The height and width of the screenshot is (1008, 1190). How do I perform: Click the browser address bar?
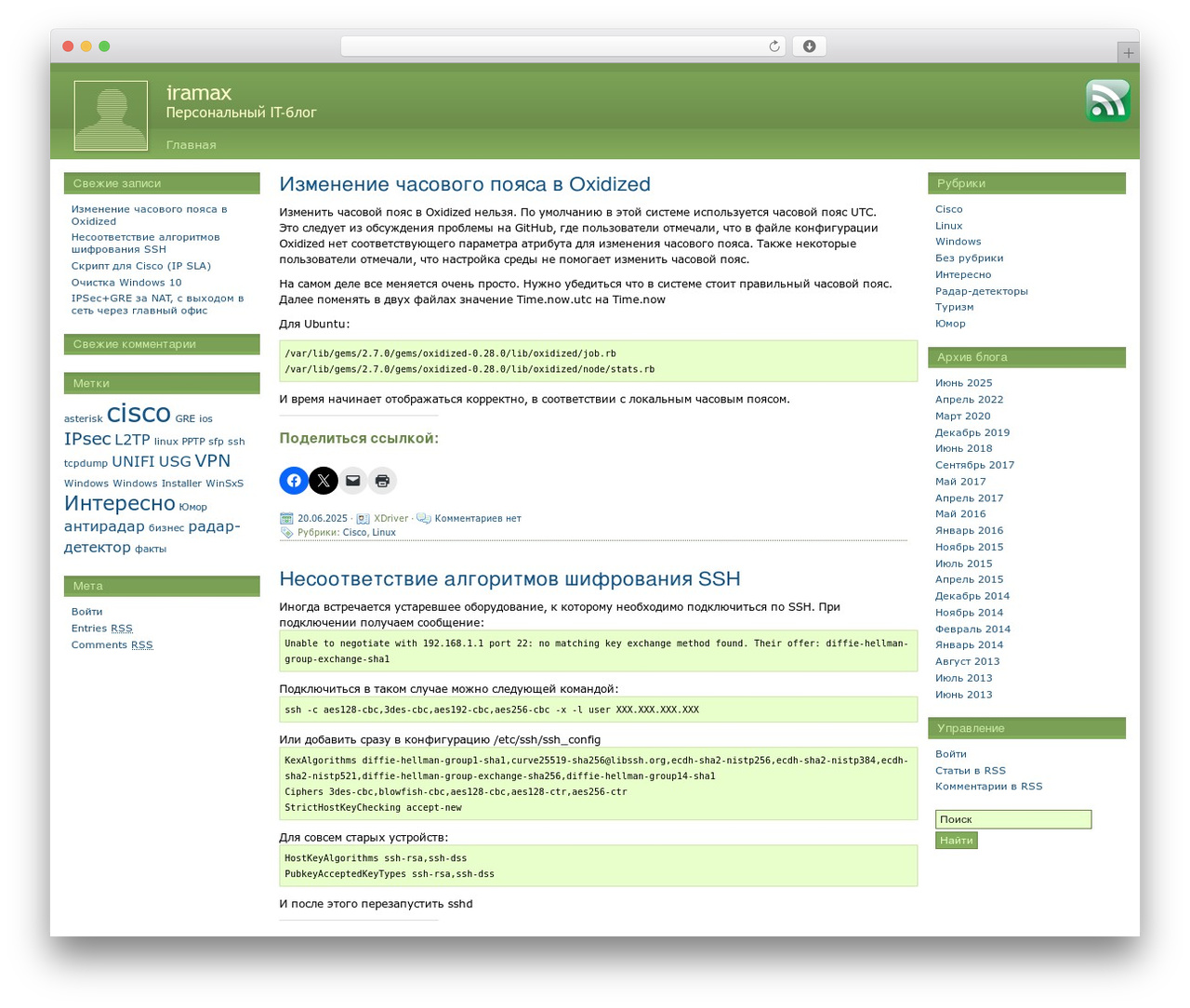pyautogui.click(x=563, y=46)
